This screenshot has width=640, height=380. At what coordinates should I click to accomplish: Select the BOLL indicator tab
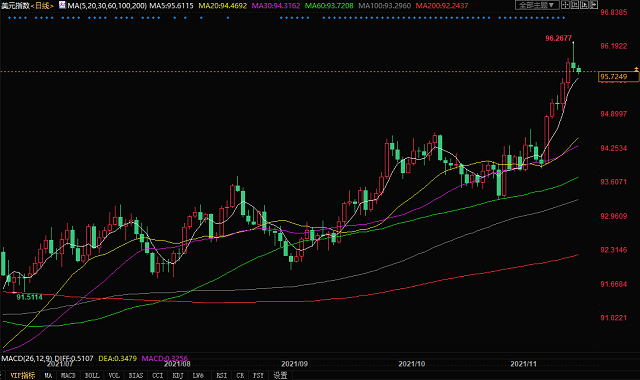click(x=92, y=376)
